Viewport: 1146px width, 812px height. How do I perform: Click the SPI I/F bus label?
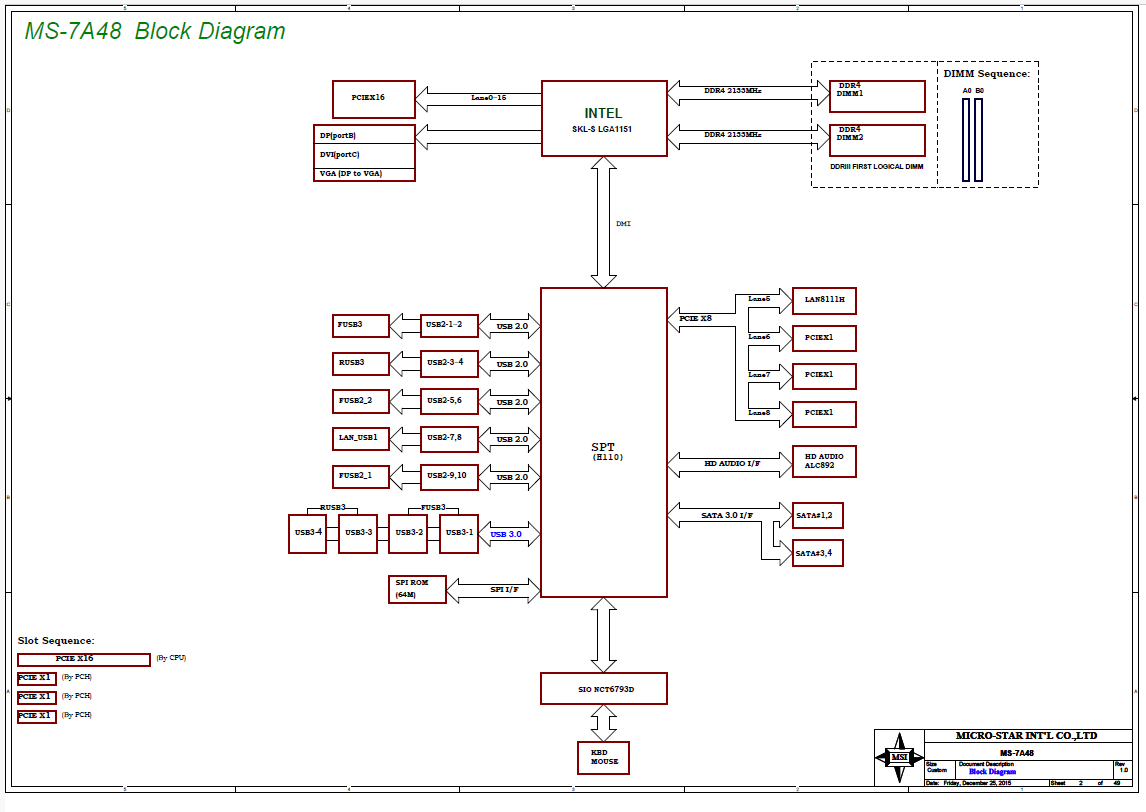[x=504, y=589]
